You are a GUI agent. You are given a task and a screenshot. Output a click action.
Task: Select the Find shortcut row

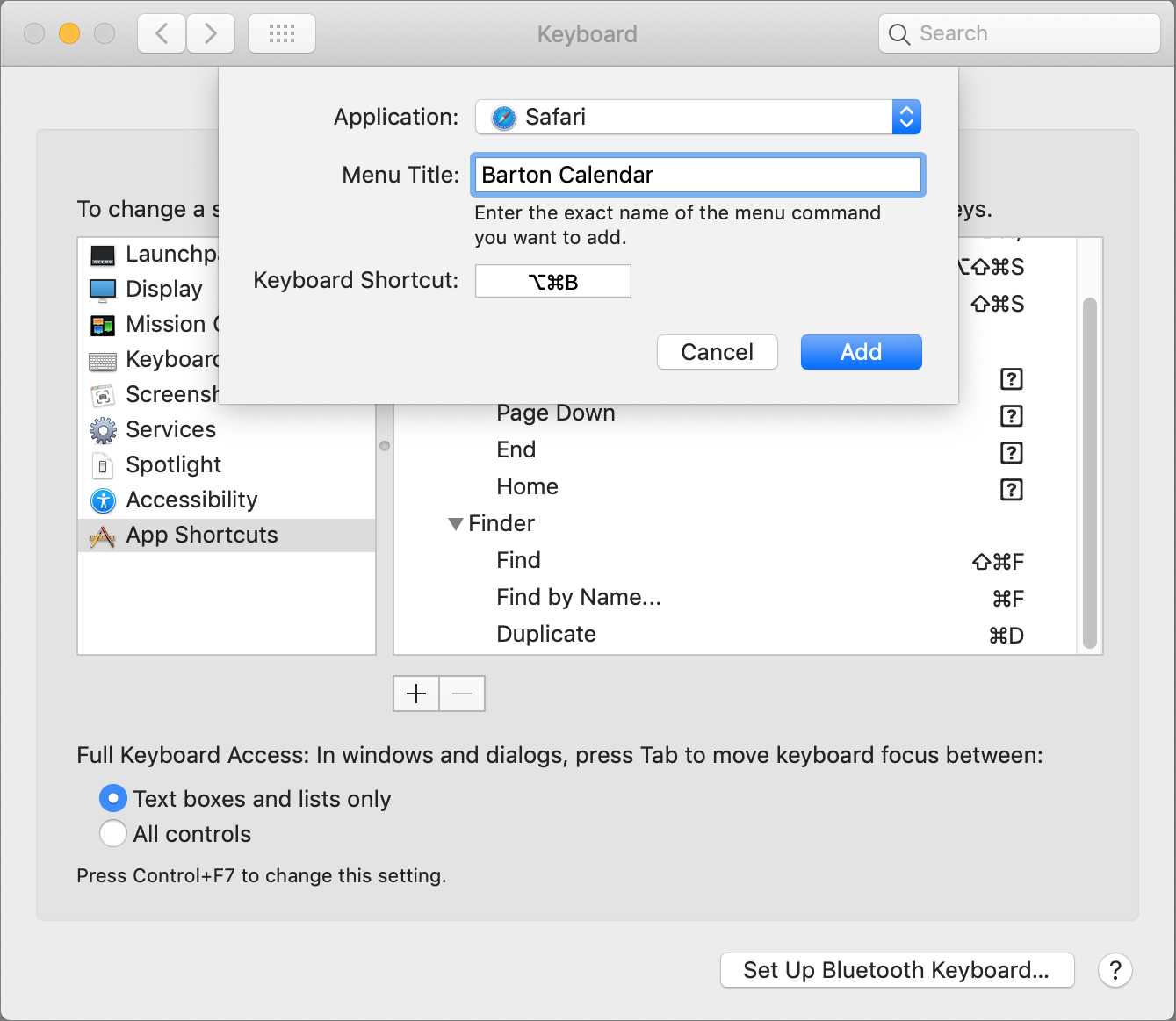(735, 561)
